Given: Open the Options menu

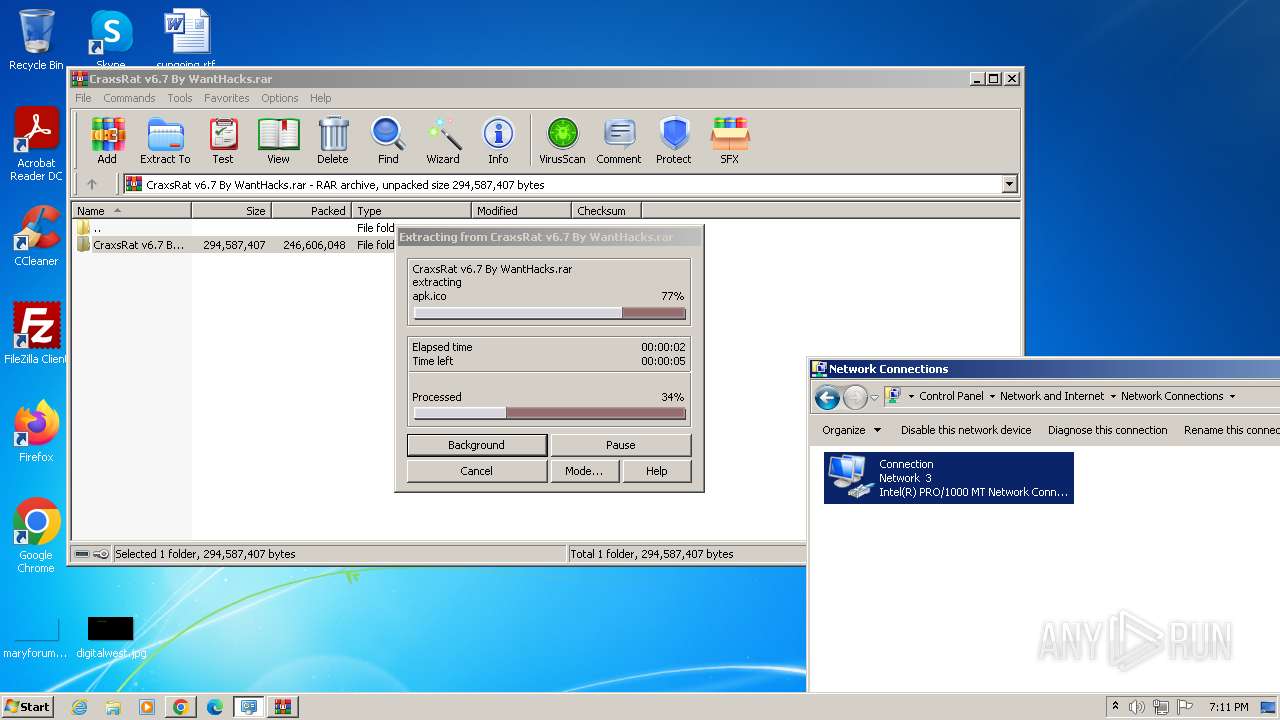Looking at the screenshot, I should 280,98.
